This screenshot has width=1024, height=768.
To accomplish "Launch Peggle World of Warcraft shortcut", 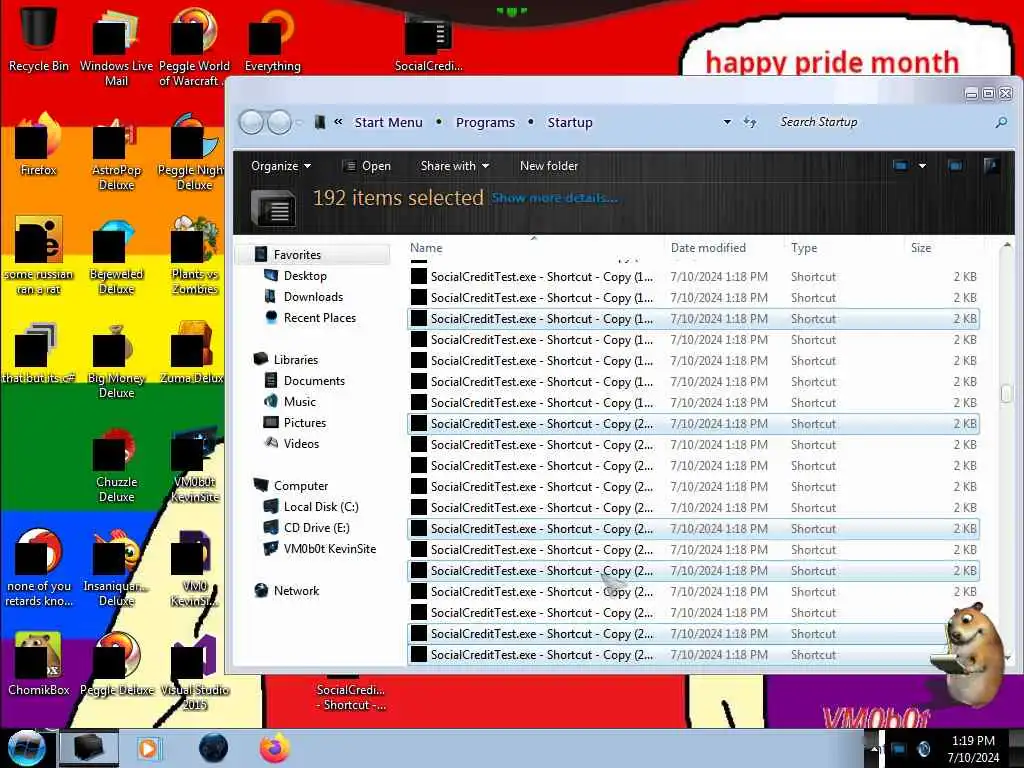I will tap(194, 49).
